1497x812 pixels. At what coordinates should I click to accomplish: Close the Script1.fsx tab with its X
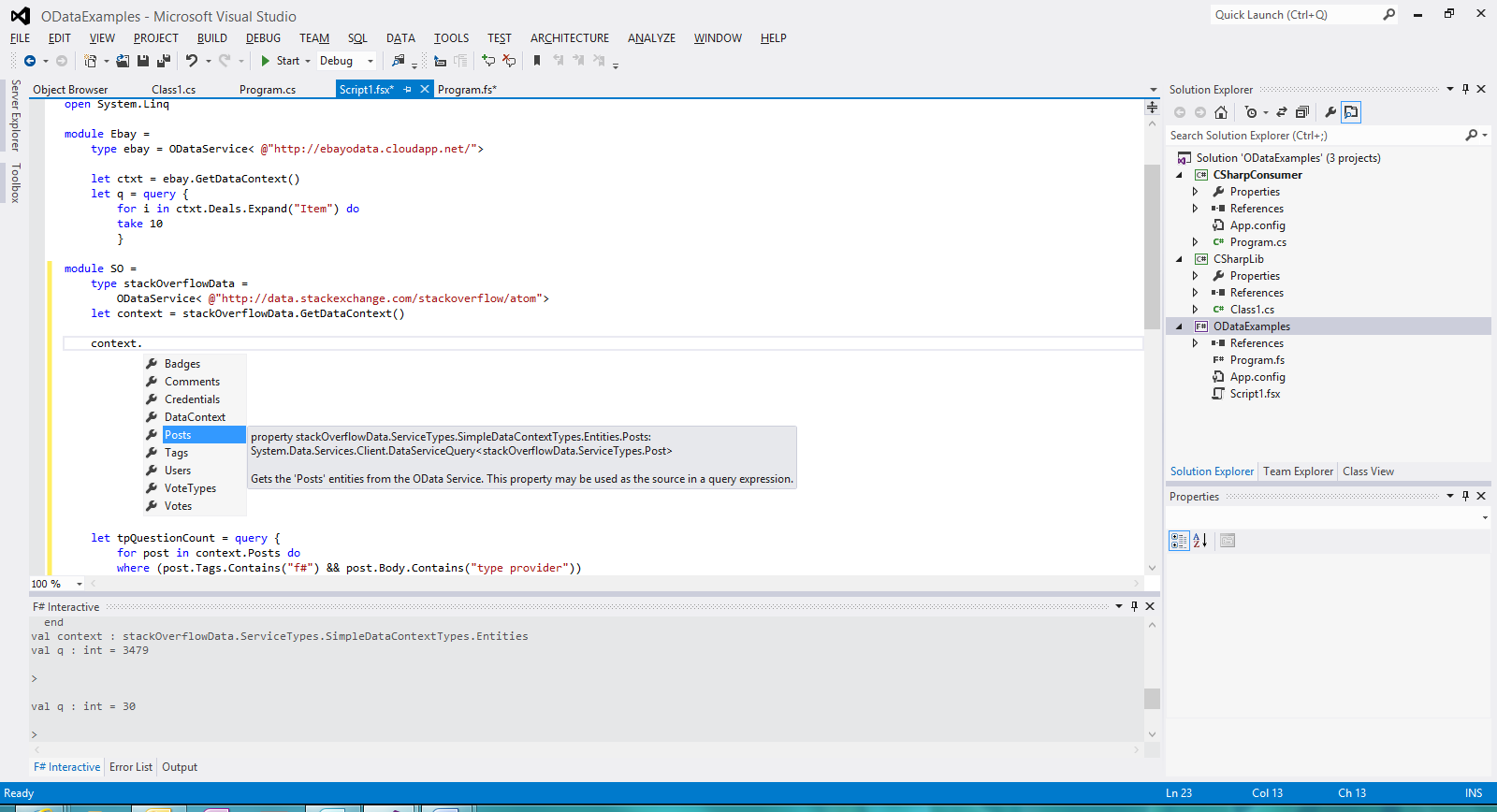[425, 89]
